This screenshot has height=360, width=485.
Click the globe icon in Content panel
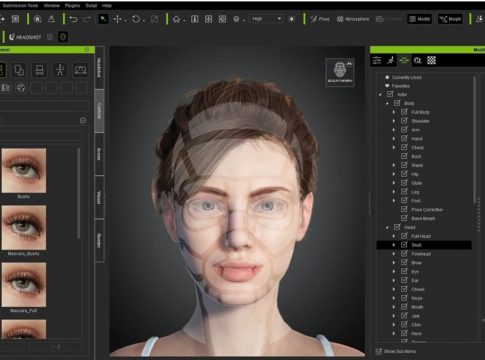(x=21, y=88)
